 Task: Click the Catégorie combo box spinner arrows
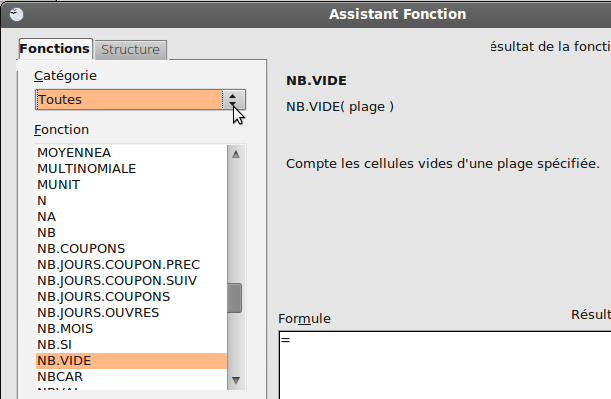(x=233, y=100)
